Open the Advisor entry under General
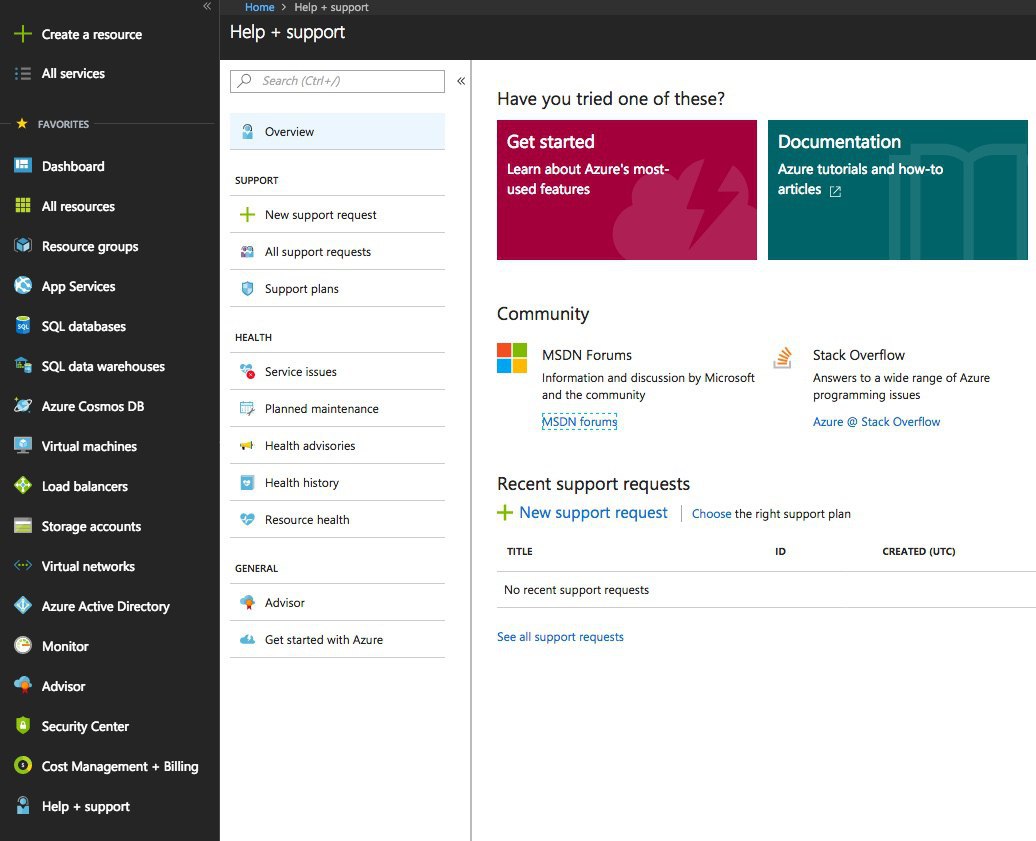Image resolution: width=1036 pixels, height=841 pixels. pyautogui.click(x=337, y=603)
